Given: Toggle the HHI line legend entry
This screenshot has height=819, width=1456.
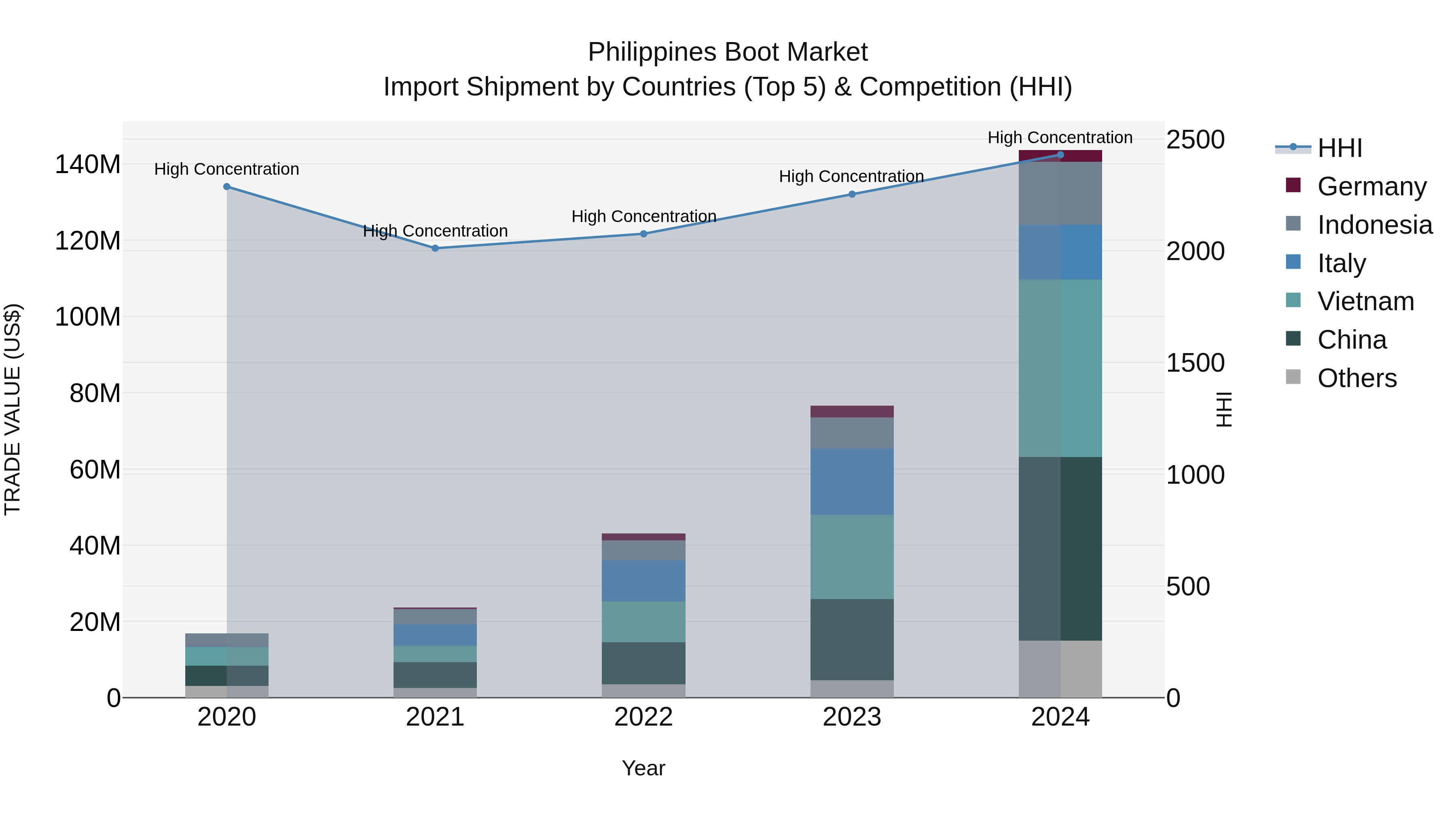Looking at the screenshot, I should (x=1319, y=148).
